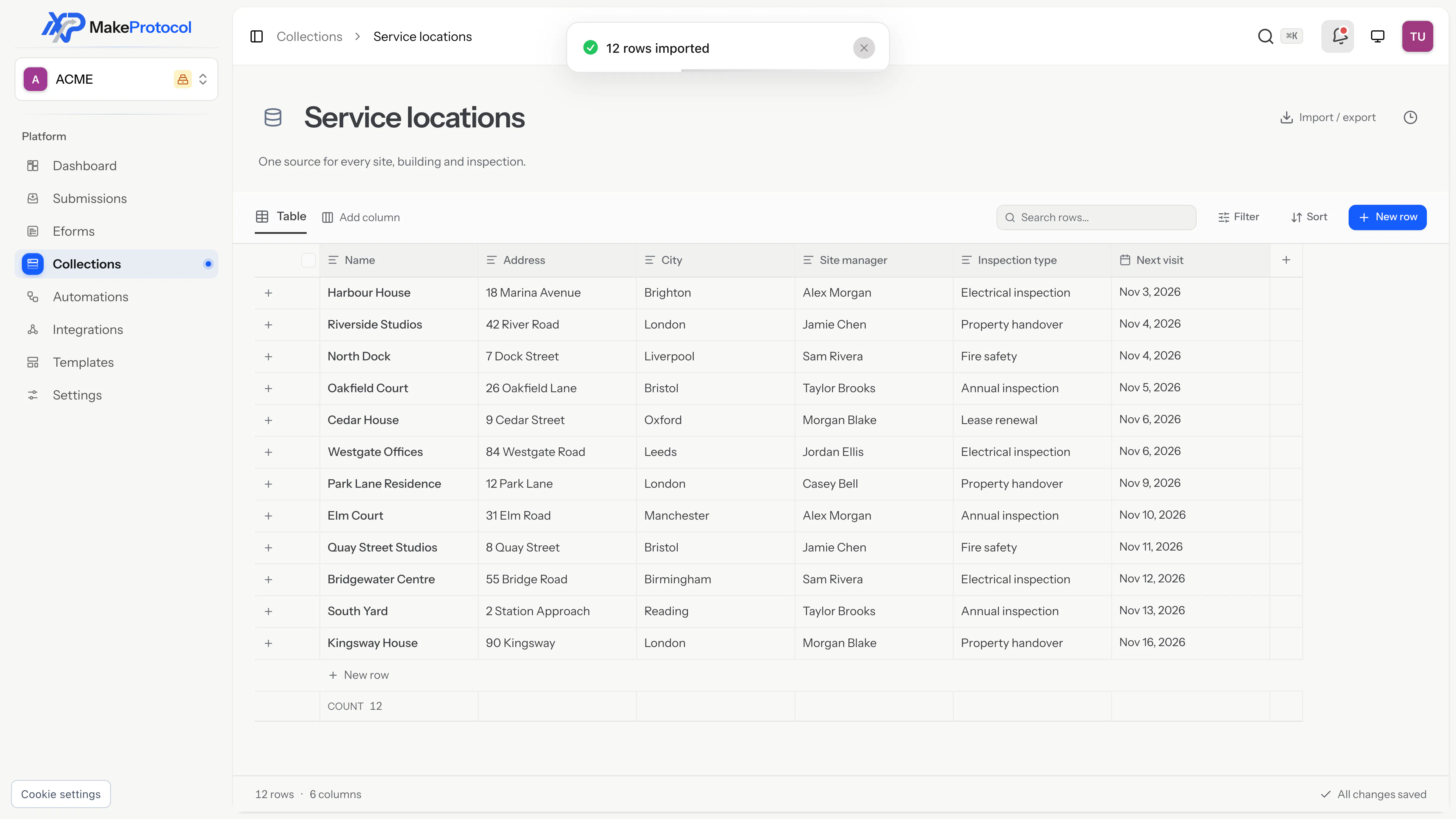1456x819 pixels.
Task: Open the notifications bell
Action: [x=1337, y=37]
